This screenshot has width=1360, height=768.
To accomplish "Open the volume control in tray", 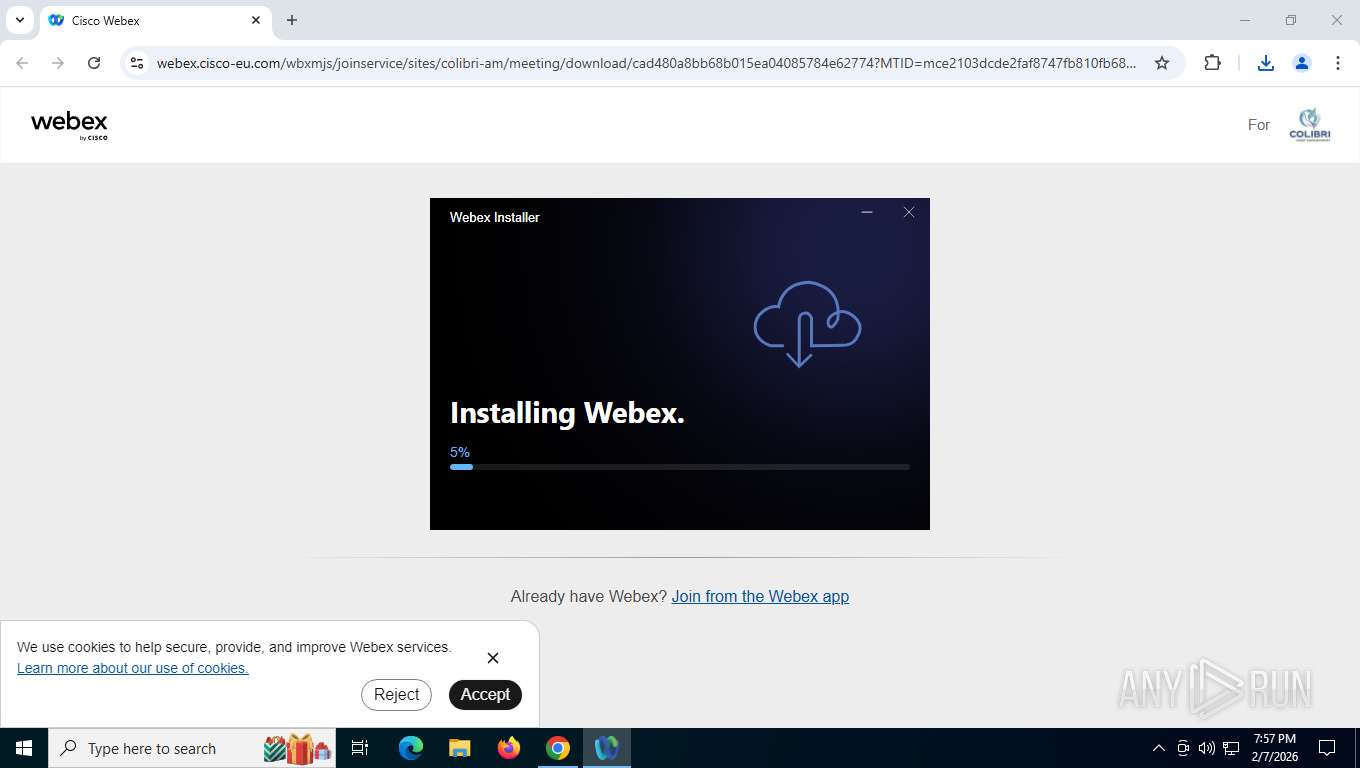I will pos(1207,748).
